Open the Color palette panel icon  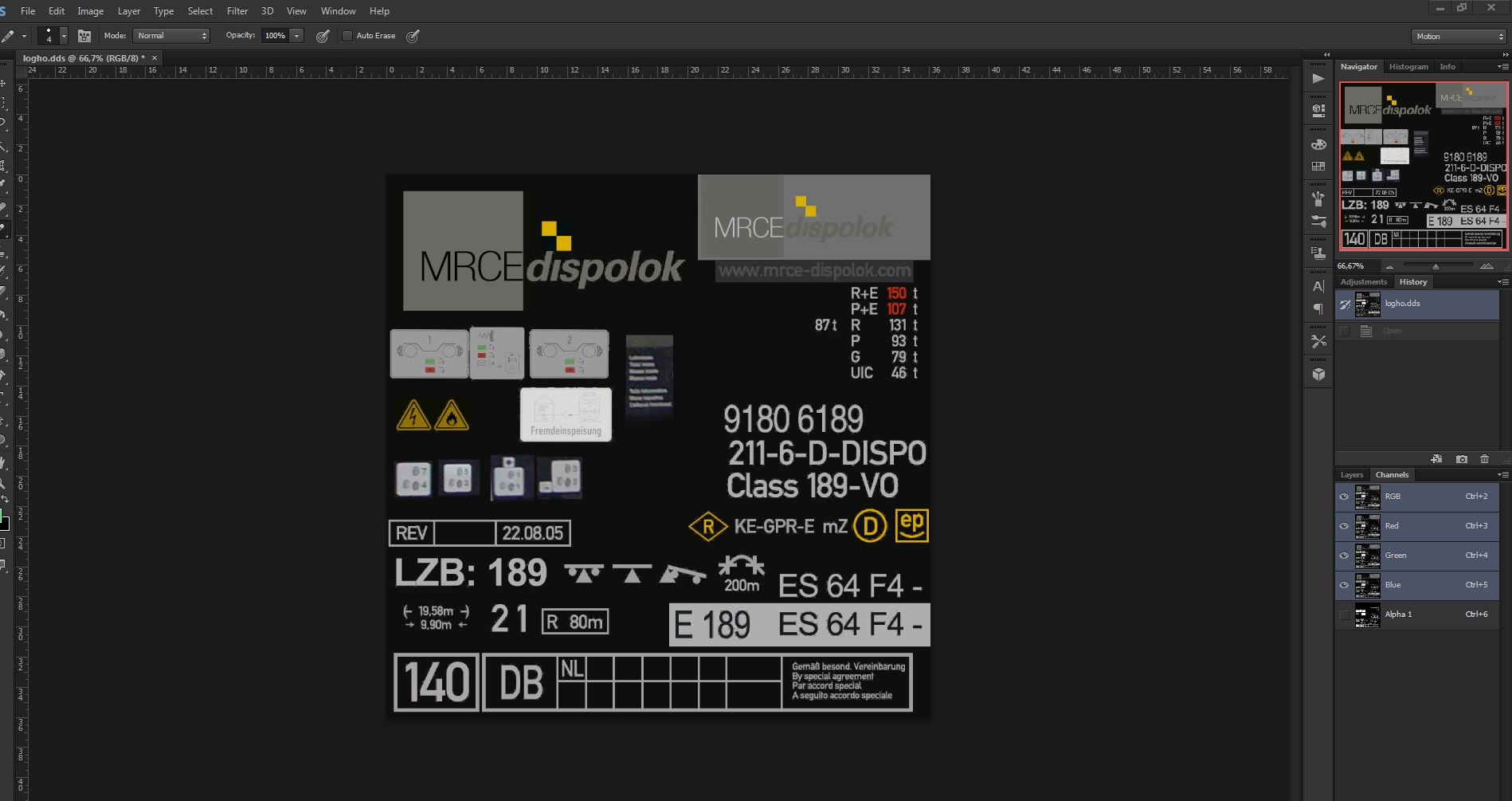tap(1318, 144)
